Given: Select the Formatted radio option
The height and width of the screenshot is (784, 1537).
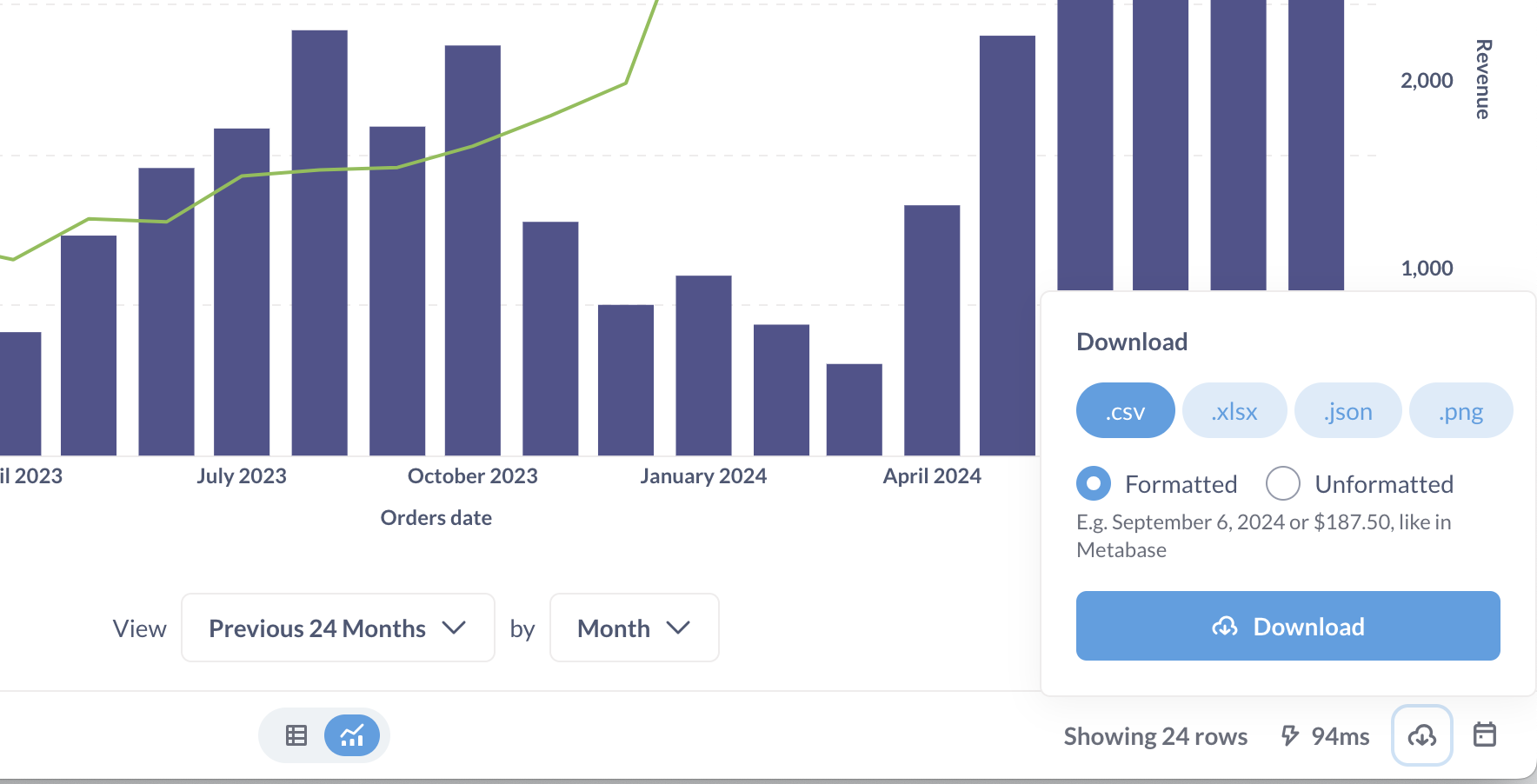Looking at the screenshot, I should [x=1094, y=483].
